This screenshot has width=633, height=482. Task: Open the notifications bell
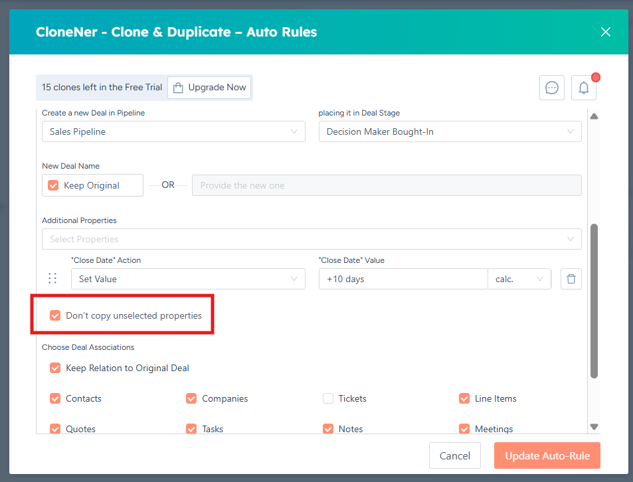[583, 88]
